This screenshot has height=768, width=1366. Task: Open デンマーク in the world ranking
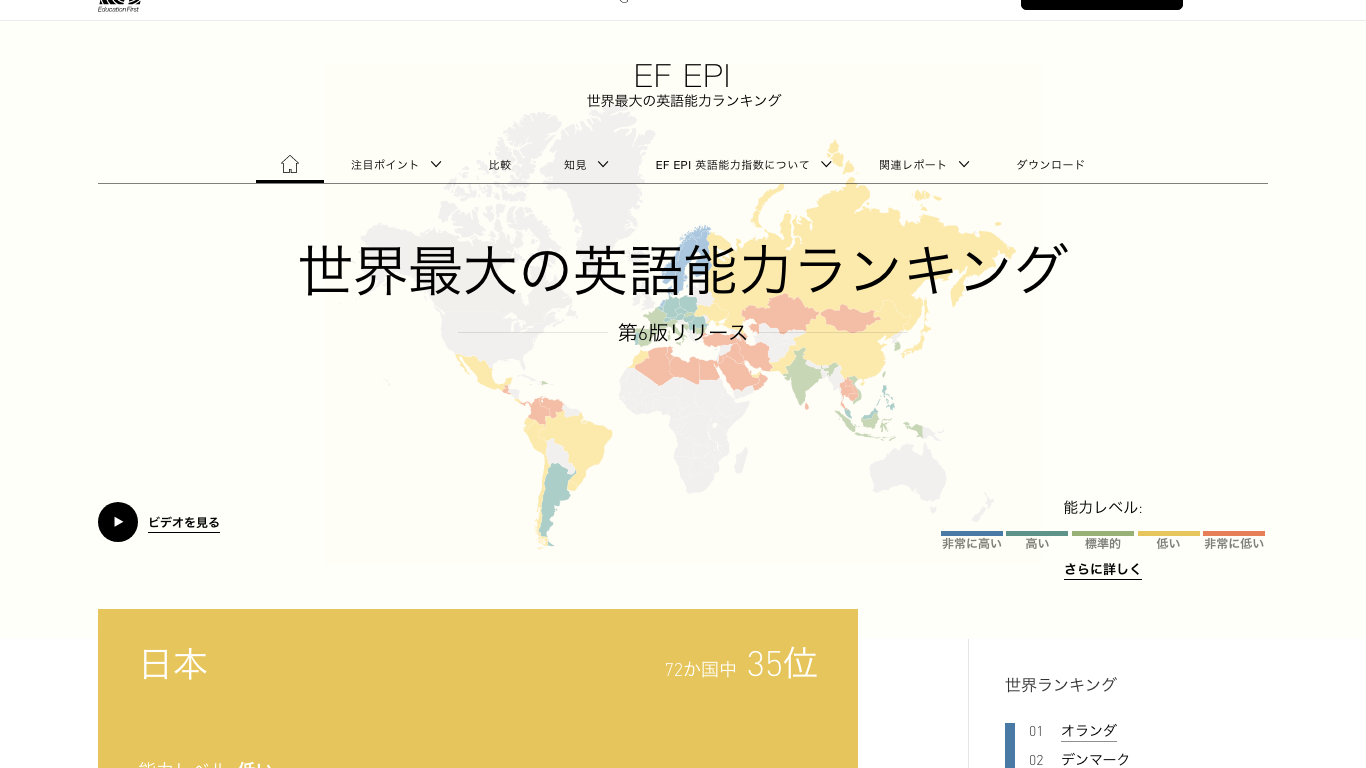click(x=1096, y=759)
